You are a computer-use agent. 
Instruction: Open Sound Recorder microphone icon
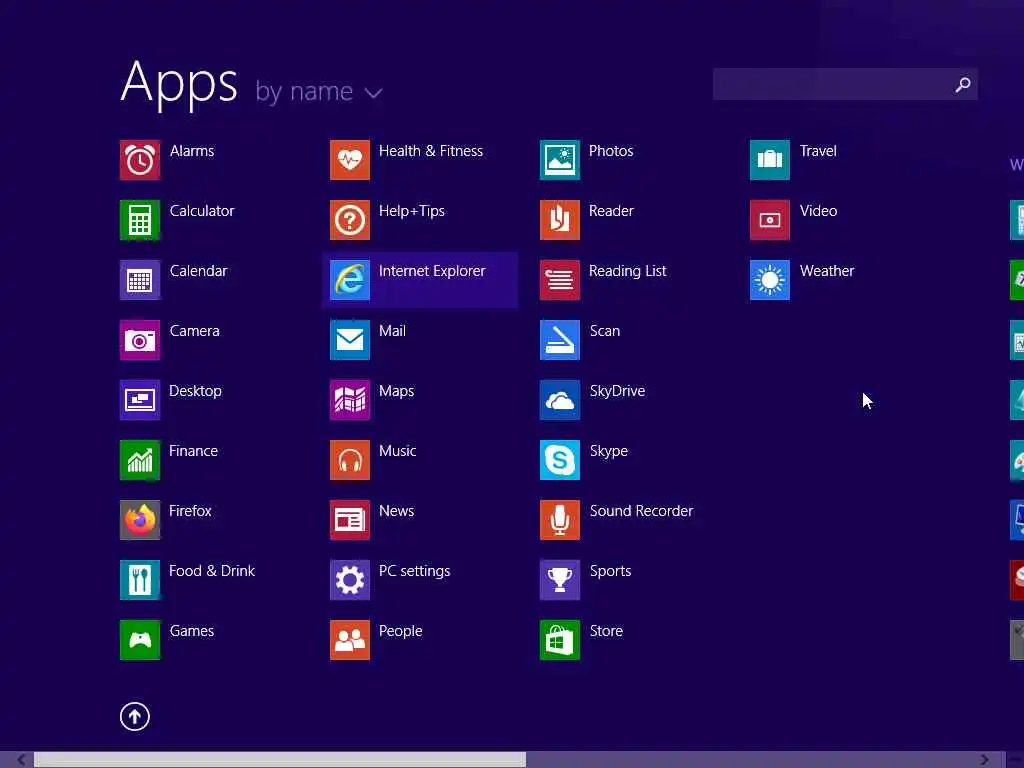point(560,520)
